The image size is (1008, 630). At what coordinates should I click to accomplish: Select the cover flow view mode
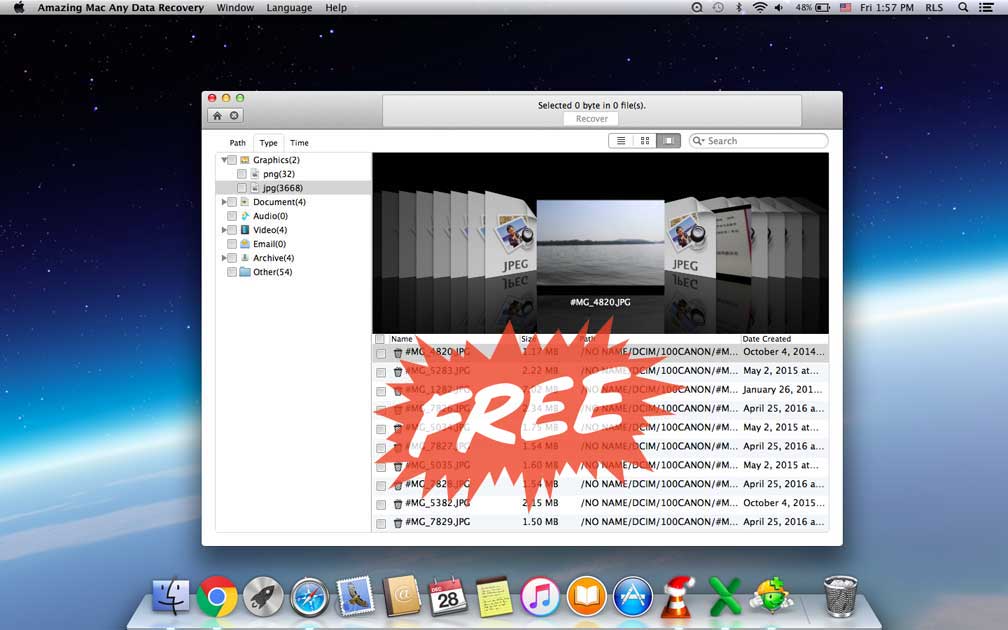(x=669, y=141)
